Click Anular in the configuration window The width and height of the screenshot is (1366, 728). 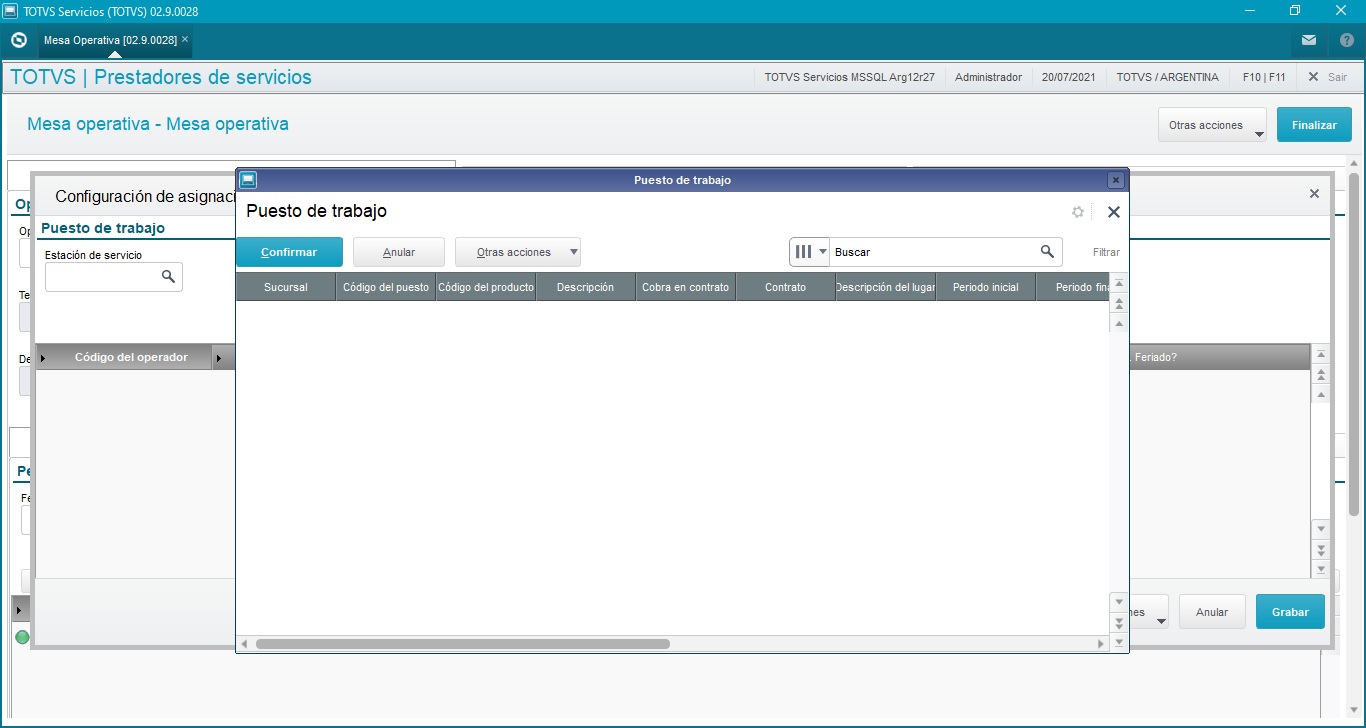coord(1212,612)
